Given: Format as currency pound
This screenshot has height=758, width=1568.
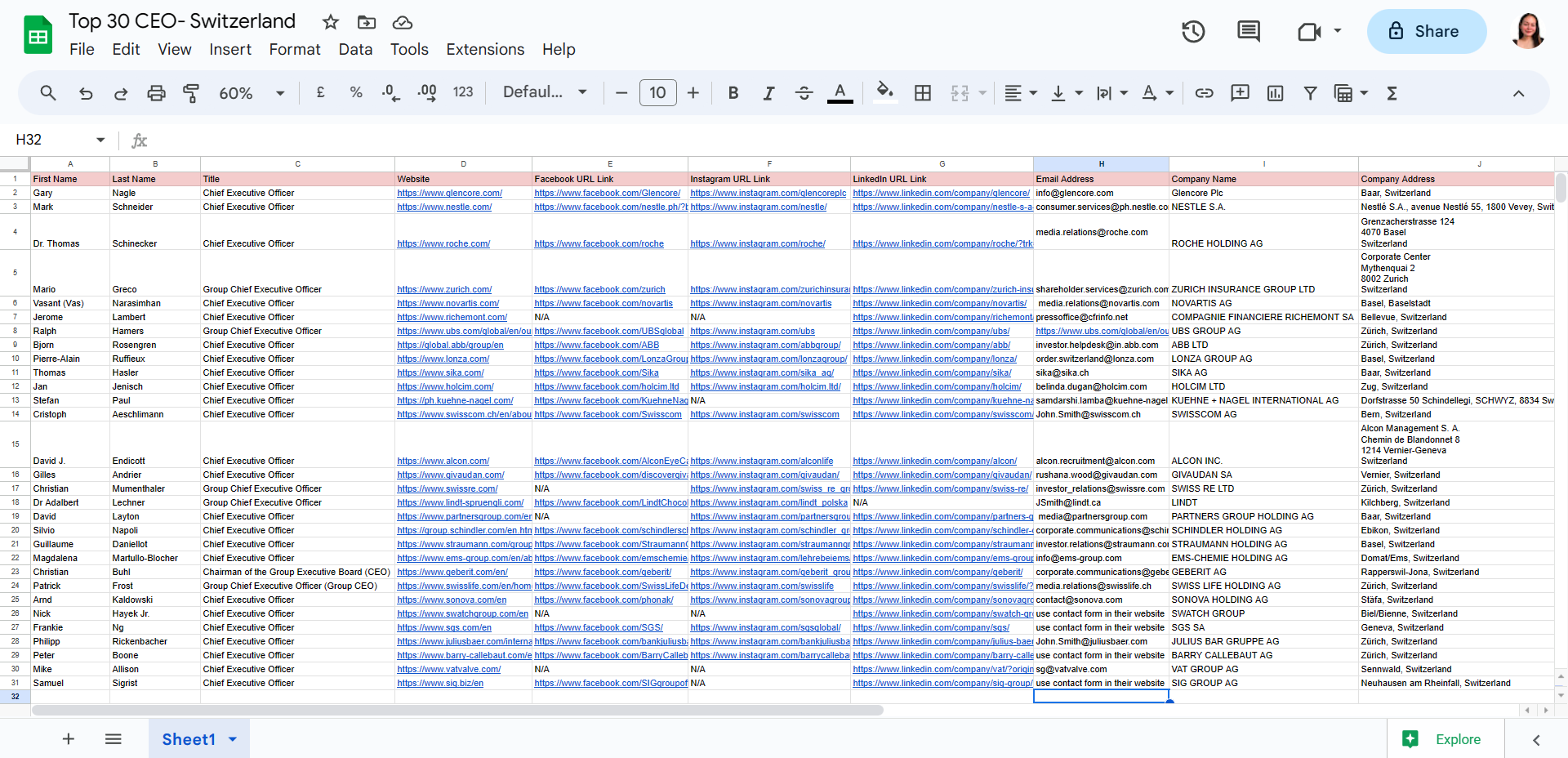Looking at the screenshot, I should (320, 92).
